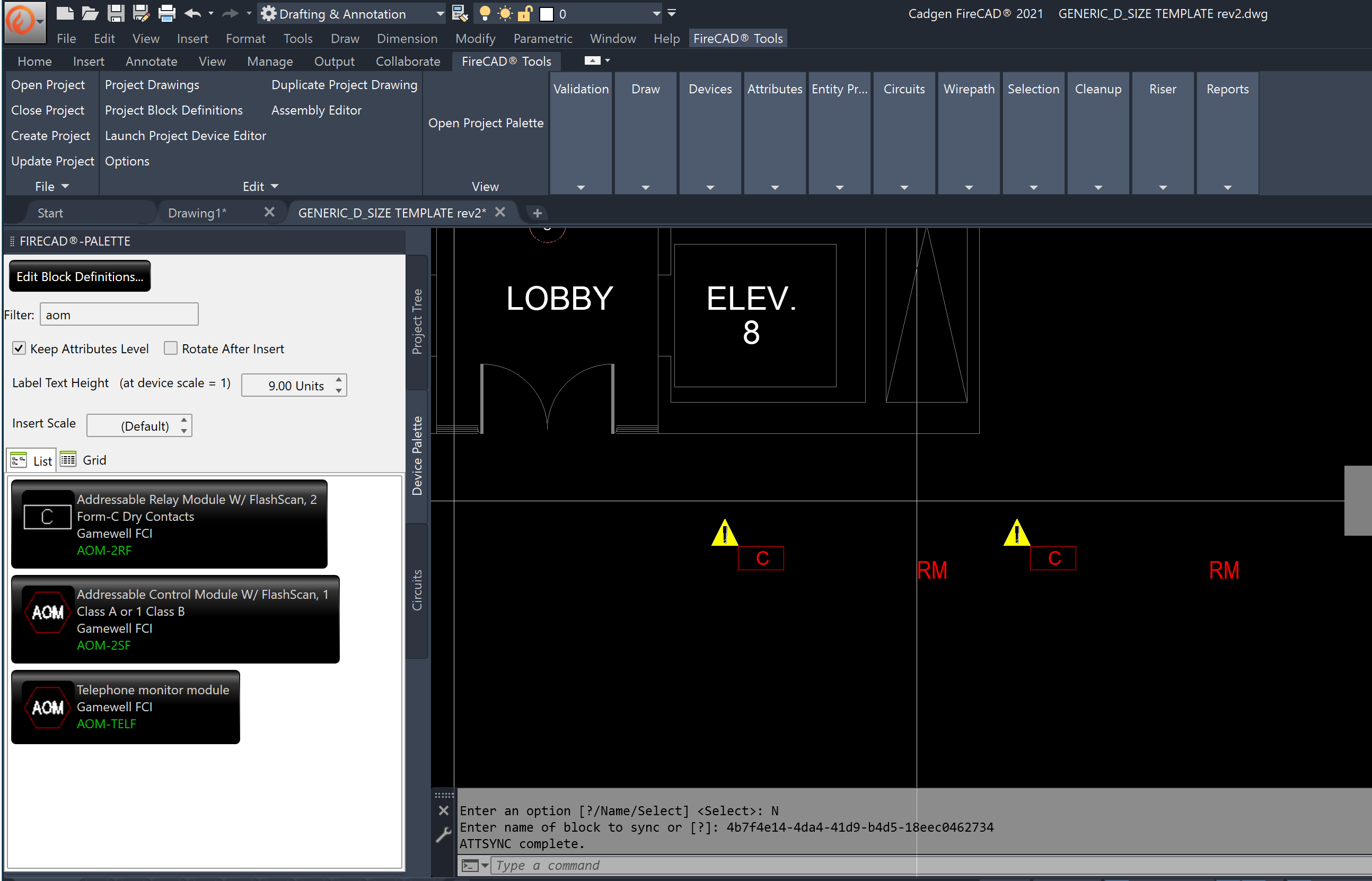The height and width of the screenshot is (881, 1372).
Task: Click Create Project in ribbon
Action: pyautogui.click(x=50, y=136)
